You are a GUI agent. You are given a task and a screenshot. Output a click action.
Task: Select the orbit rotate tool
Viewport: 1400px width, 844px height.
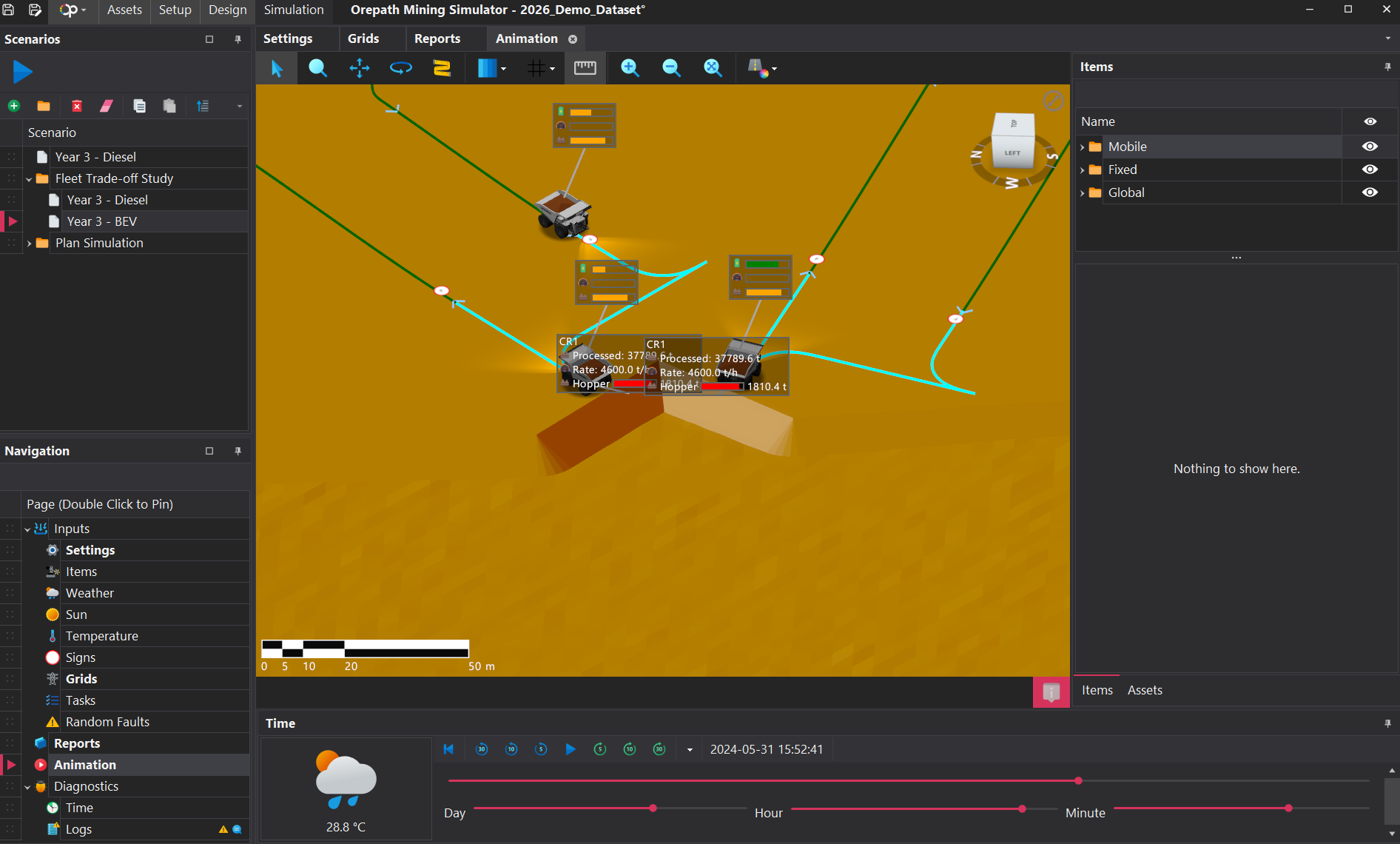click(400, 68)
